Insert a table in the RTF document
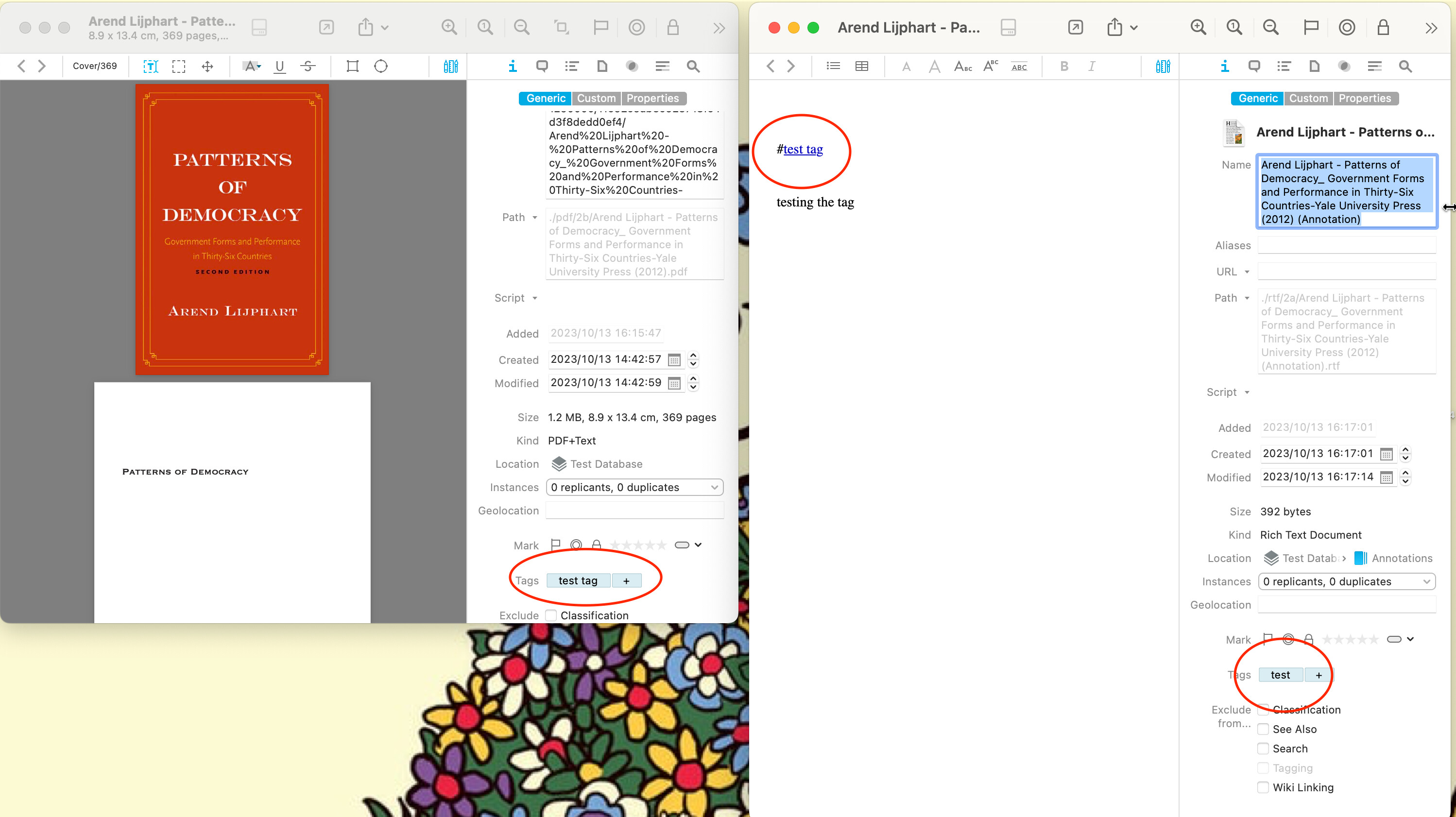This screenshot has height=817, width=1456. point(861,66)
